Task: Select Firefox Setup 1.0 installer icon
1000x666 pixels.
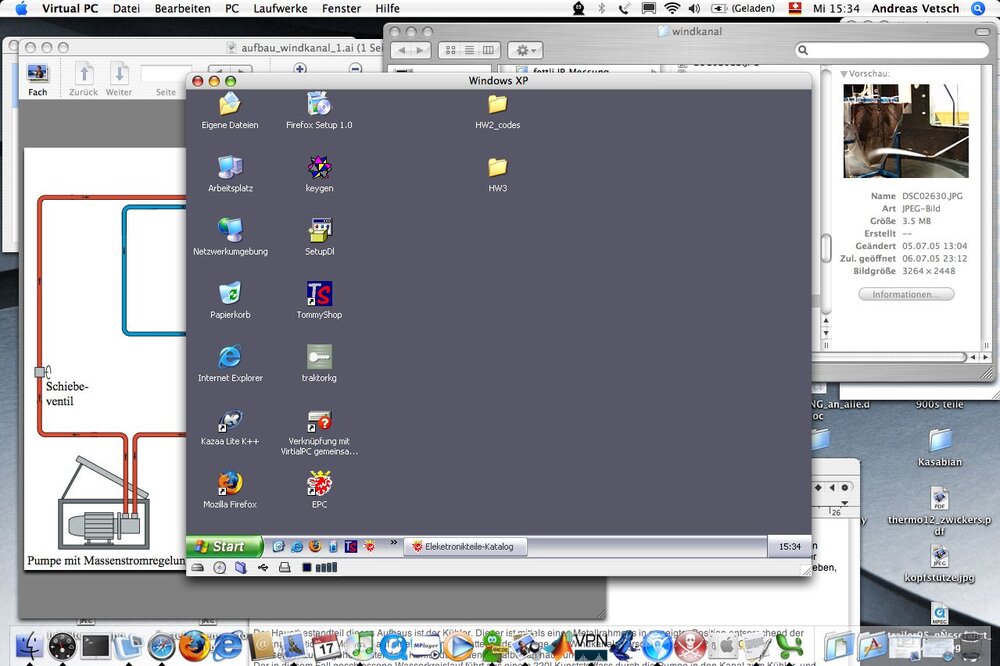Action: pos(319,110)
